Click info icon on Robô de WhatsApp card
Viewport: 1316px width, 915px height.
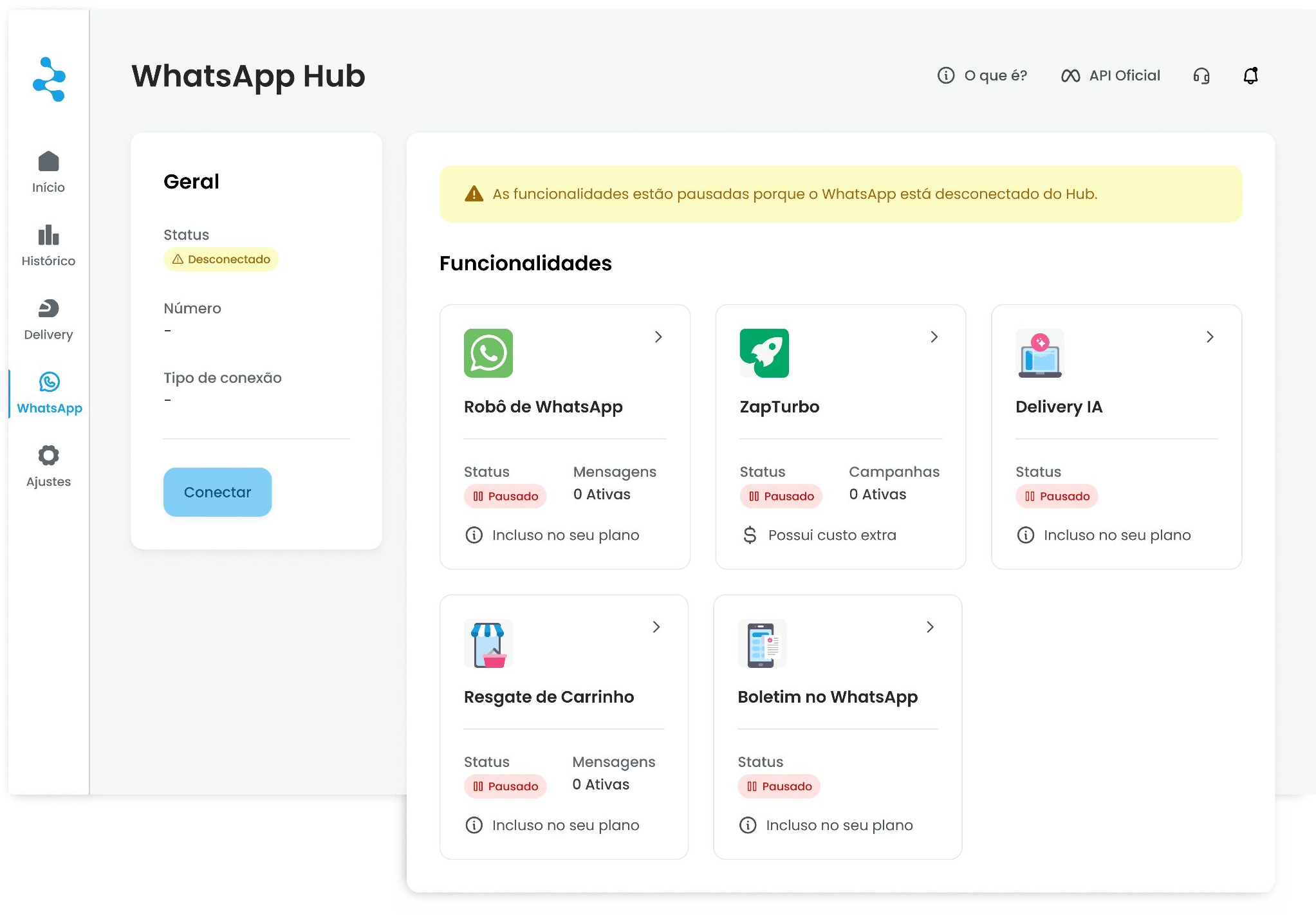(x=474, y=535)
